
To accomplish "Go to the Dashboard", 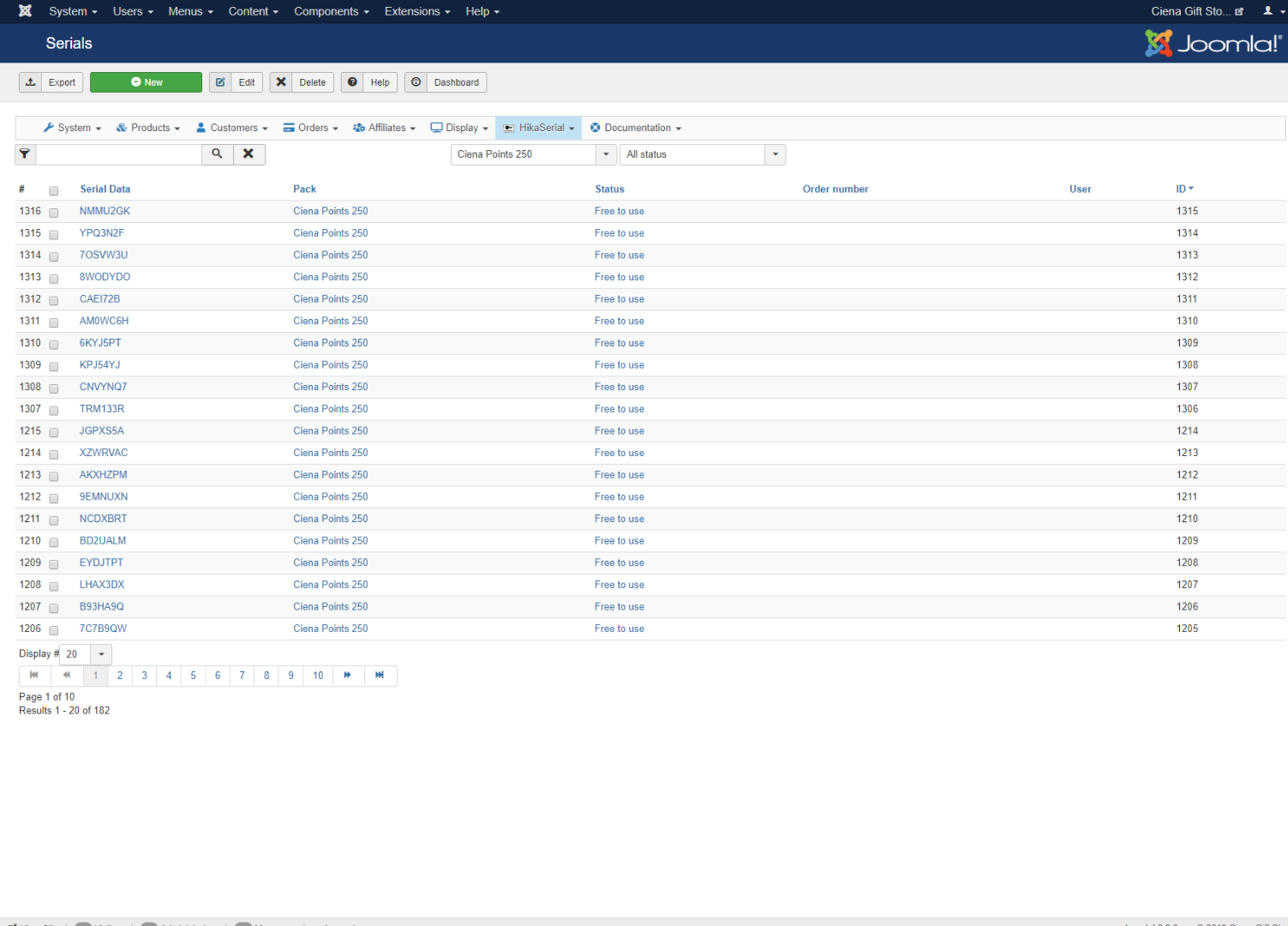I will click(446, 82).
